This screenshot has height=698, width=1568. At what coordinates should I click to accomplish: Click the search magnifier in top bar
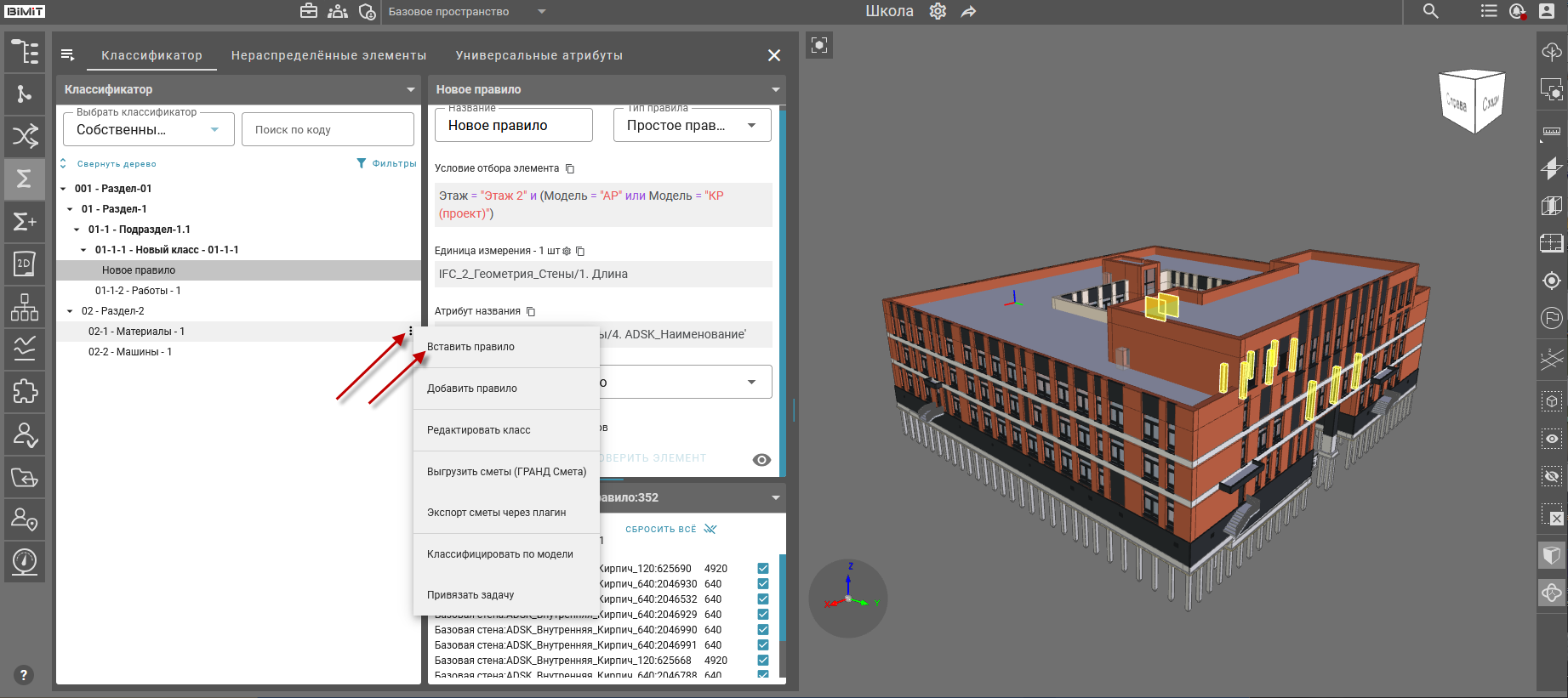[1431, 11]
